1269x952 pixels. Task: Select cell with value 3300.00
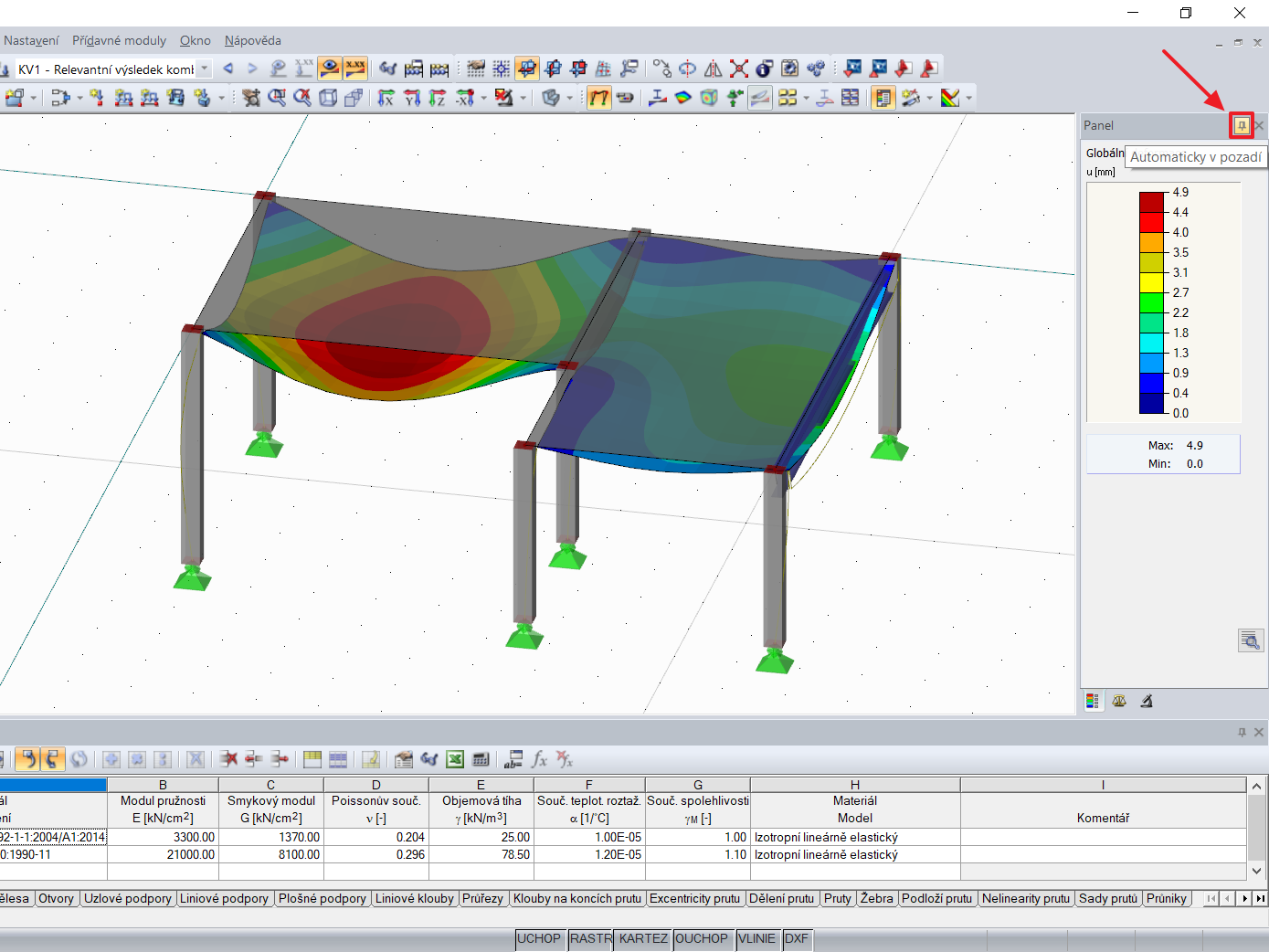(163, 837)
